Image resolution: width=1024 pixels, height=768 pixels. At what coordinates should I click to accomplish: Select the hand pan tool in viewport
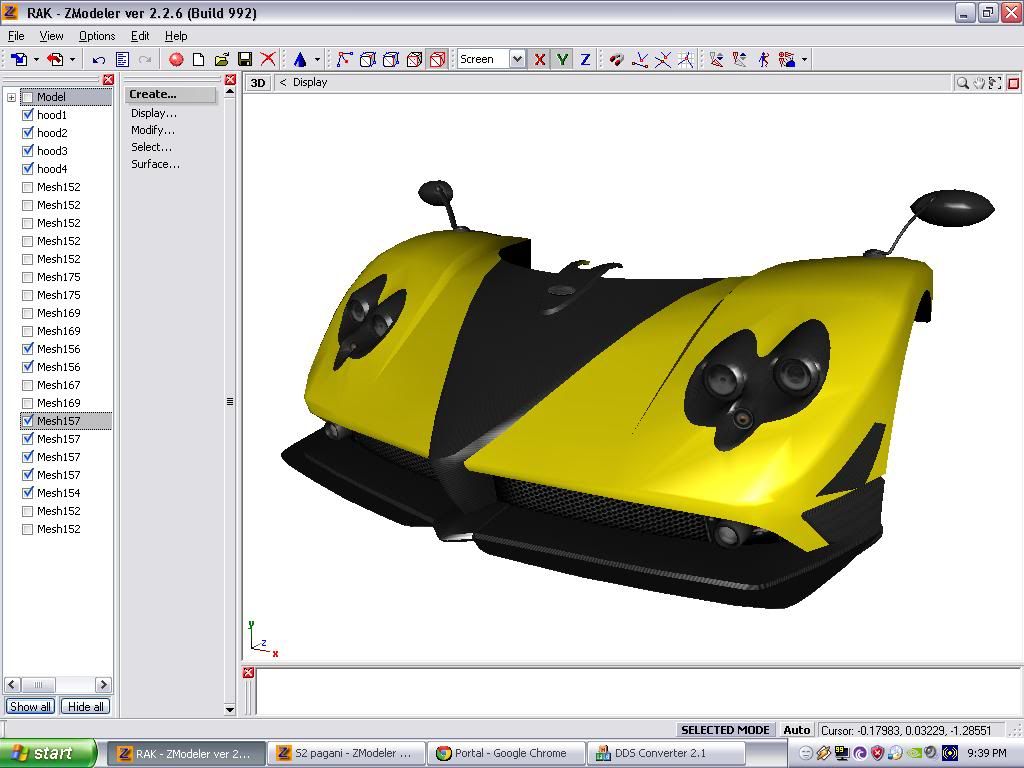(979, 83)
